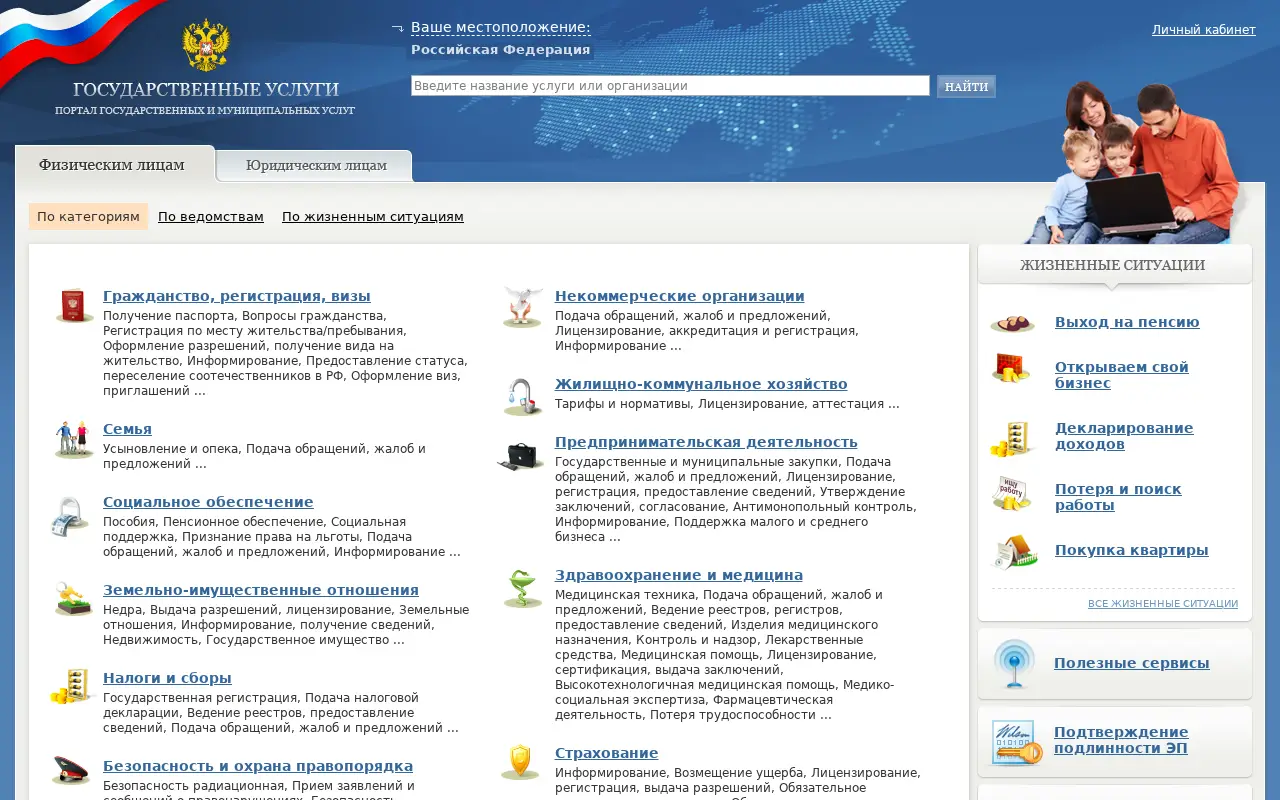
Task: Click the family icon beside Семья
Action: tap(73, 439)
